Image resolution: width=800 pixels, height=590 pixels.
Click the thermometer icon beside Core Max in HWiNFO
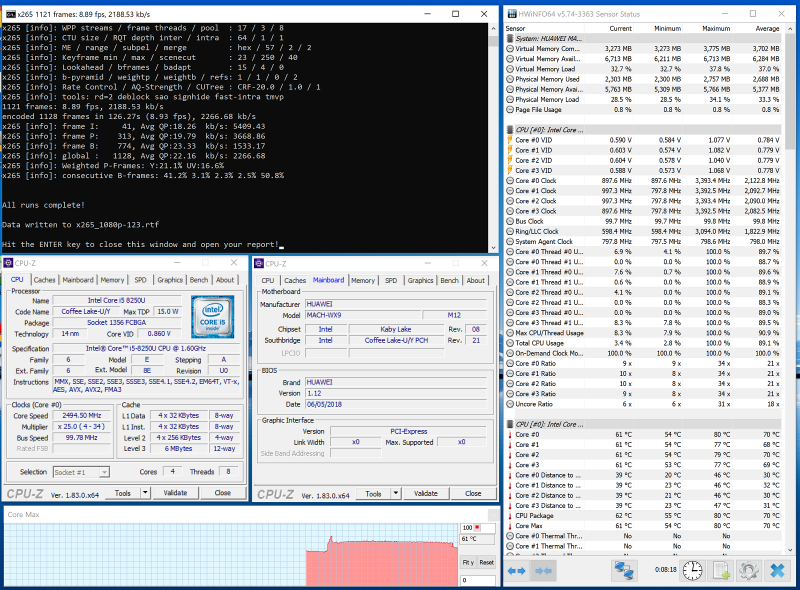[510, 526]
